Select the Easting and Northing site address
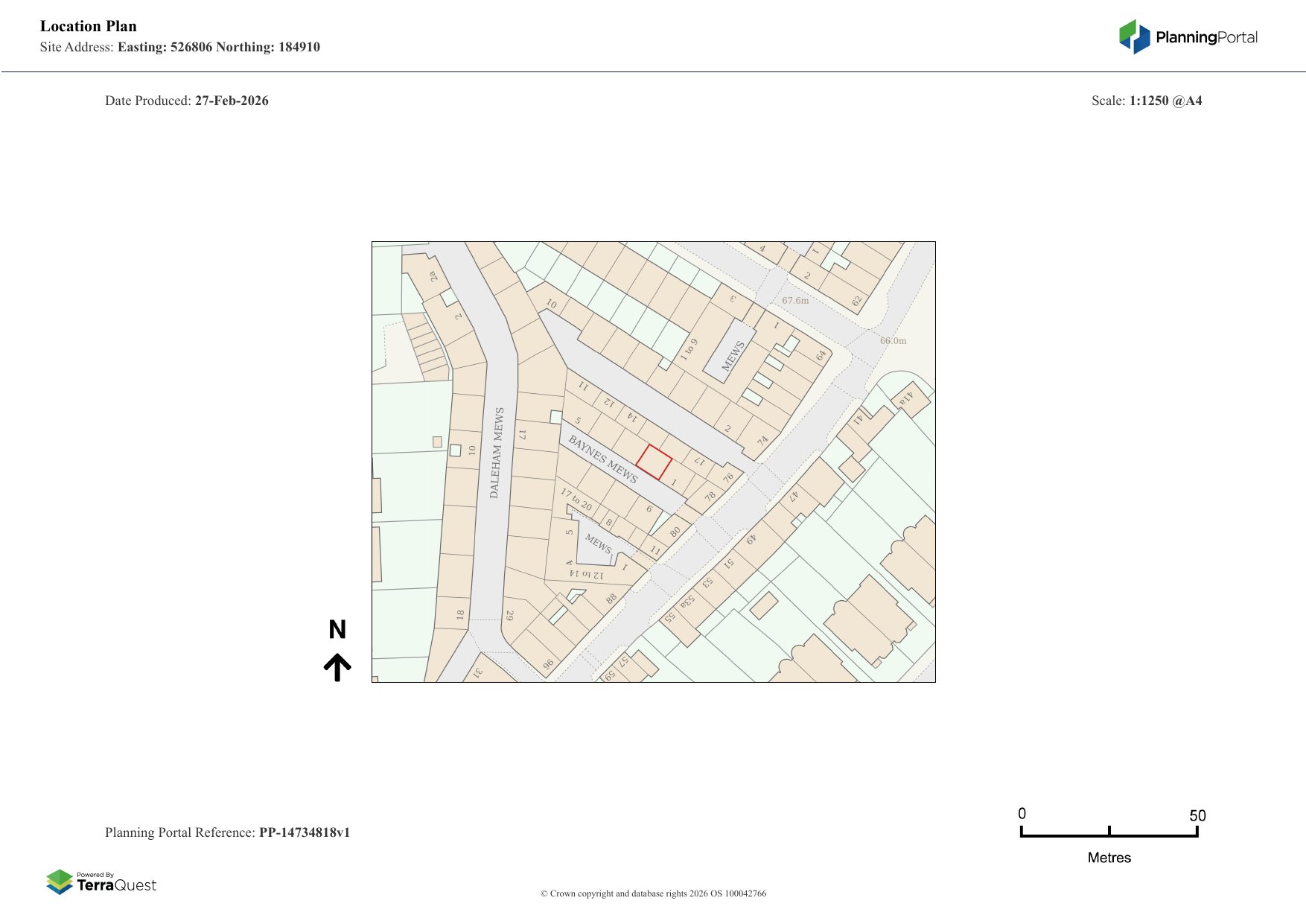Viewport: 1306px width, 924px height. 218,47
